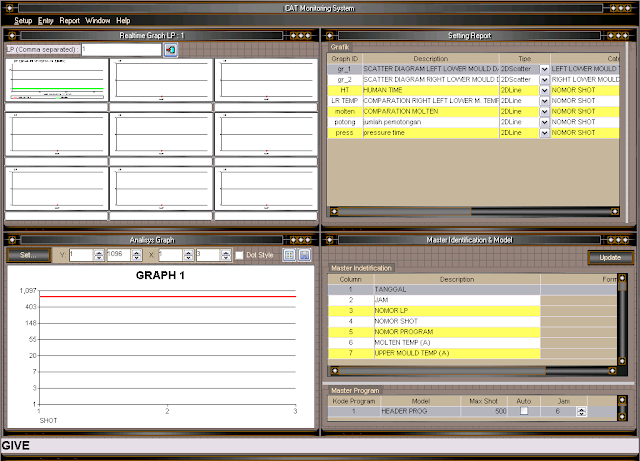Viewport: 640px width, 461px height.
Task: Click the X maximum value stepper
Action: click(x=226, y=255)
